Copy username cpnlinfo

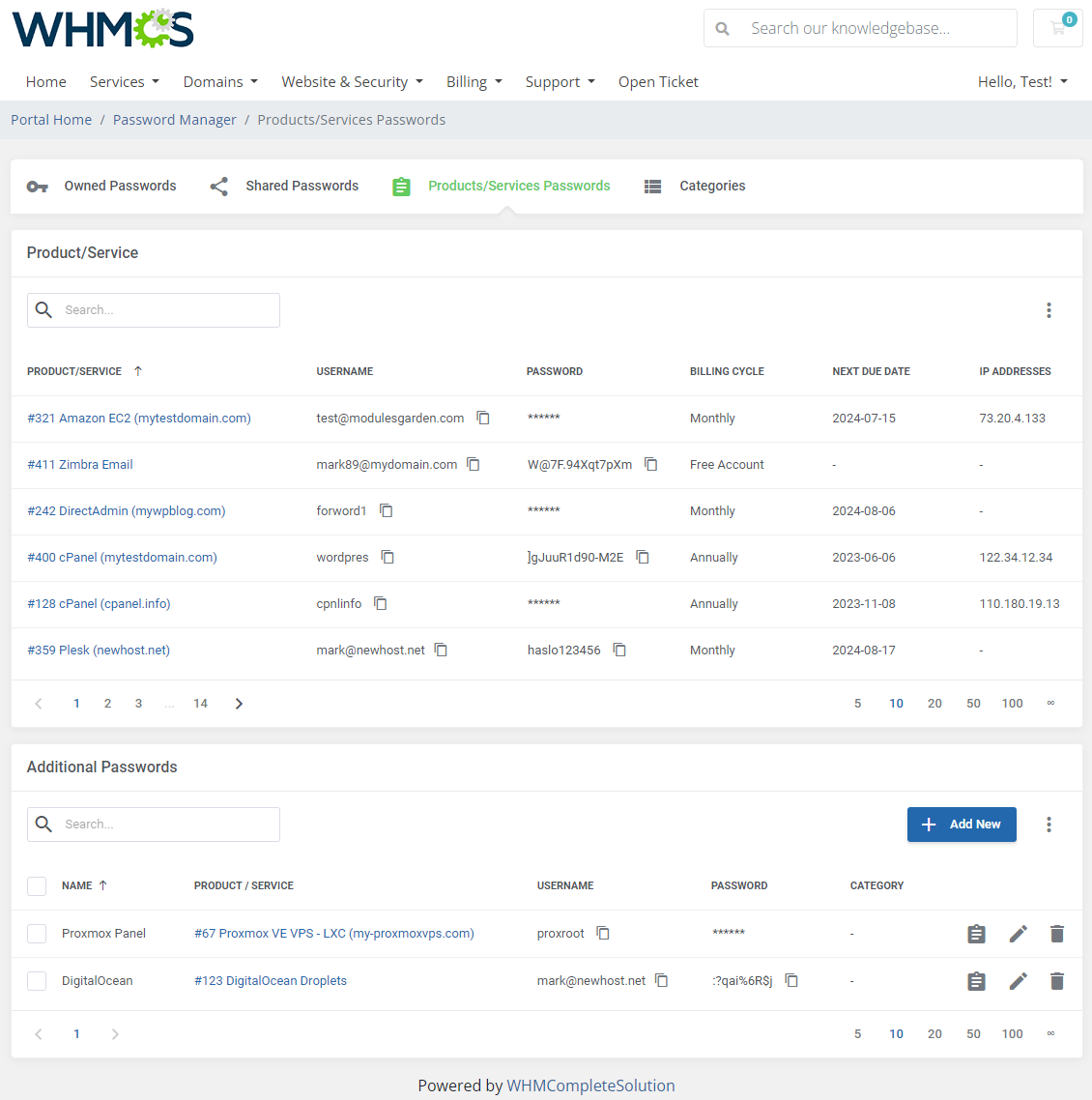(x=380, y=603)
